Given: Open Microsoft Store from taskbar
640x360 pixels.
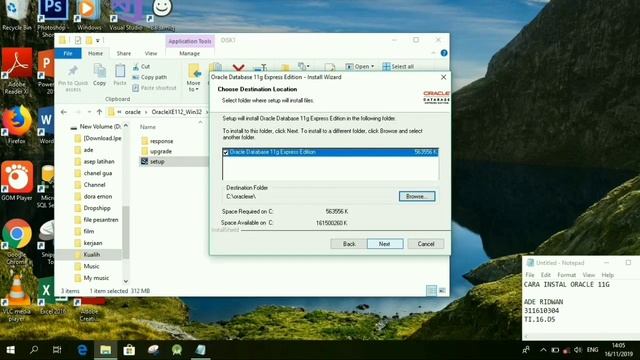Looking at the screenshot, I should pyautogui.click(x=129, y=350).
